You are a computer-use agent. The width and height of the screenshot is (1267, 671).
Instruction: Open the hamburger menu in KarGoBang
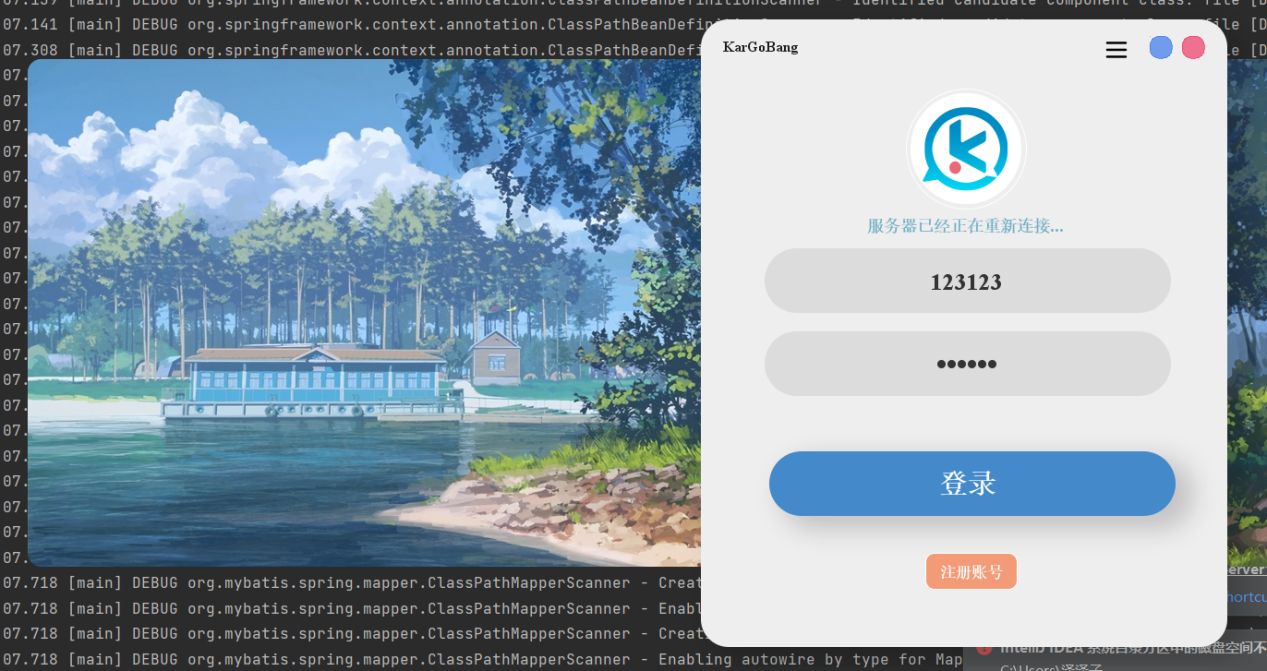click(1116, 49)
